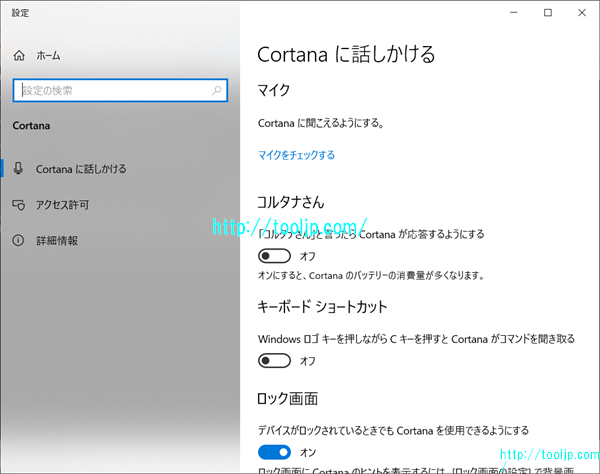The image size is (600, 474).
Task: Close the 設定 window
Action: click(x=582, y=13)
